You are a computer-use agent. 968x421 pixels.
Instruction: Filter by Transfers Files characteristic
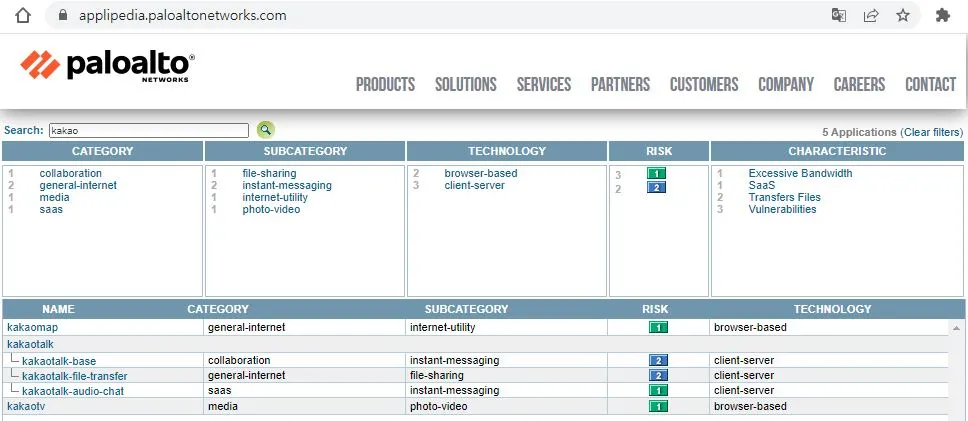(785, 198)
